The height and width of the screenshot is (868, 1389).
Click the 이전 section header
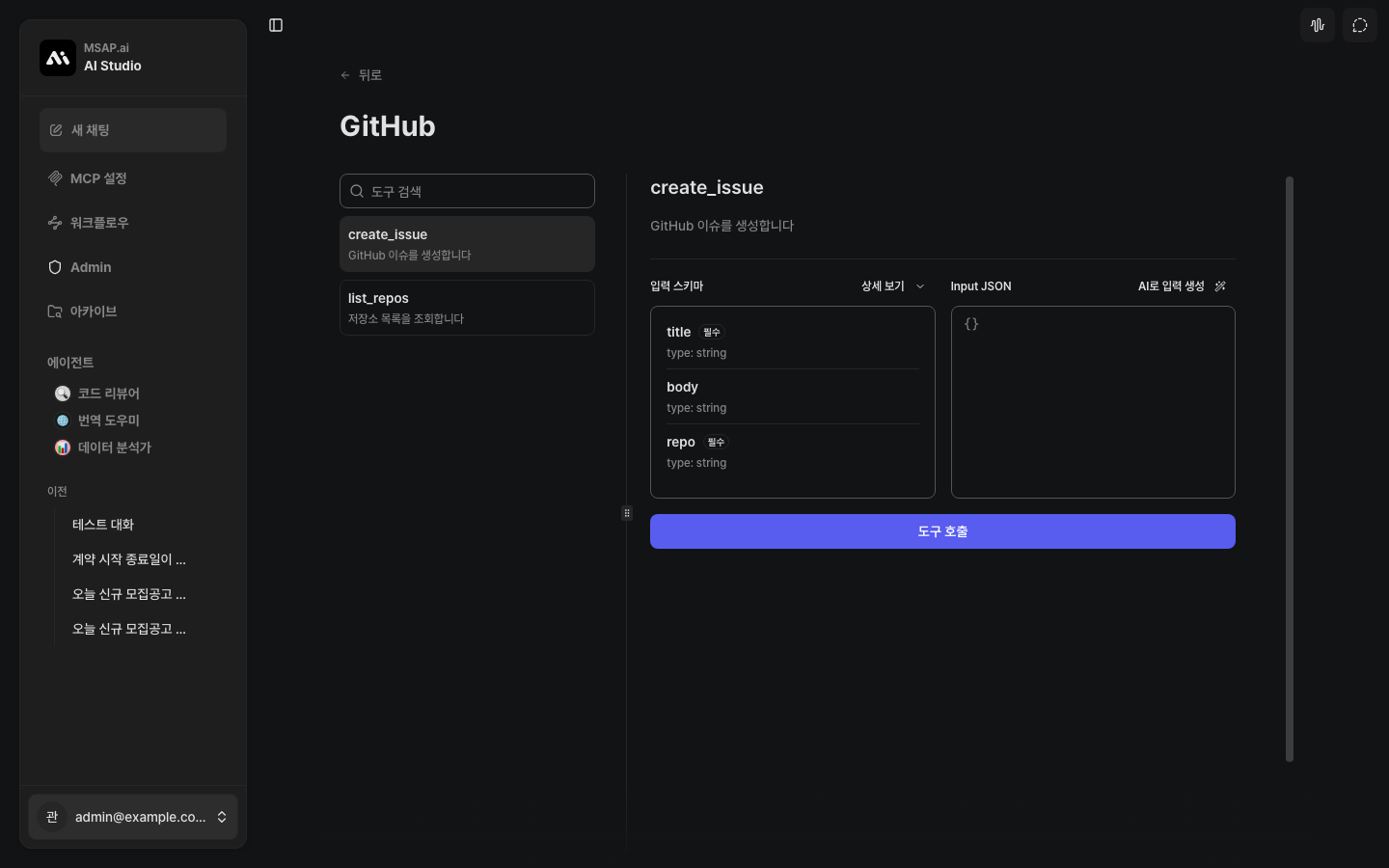58,492
